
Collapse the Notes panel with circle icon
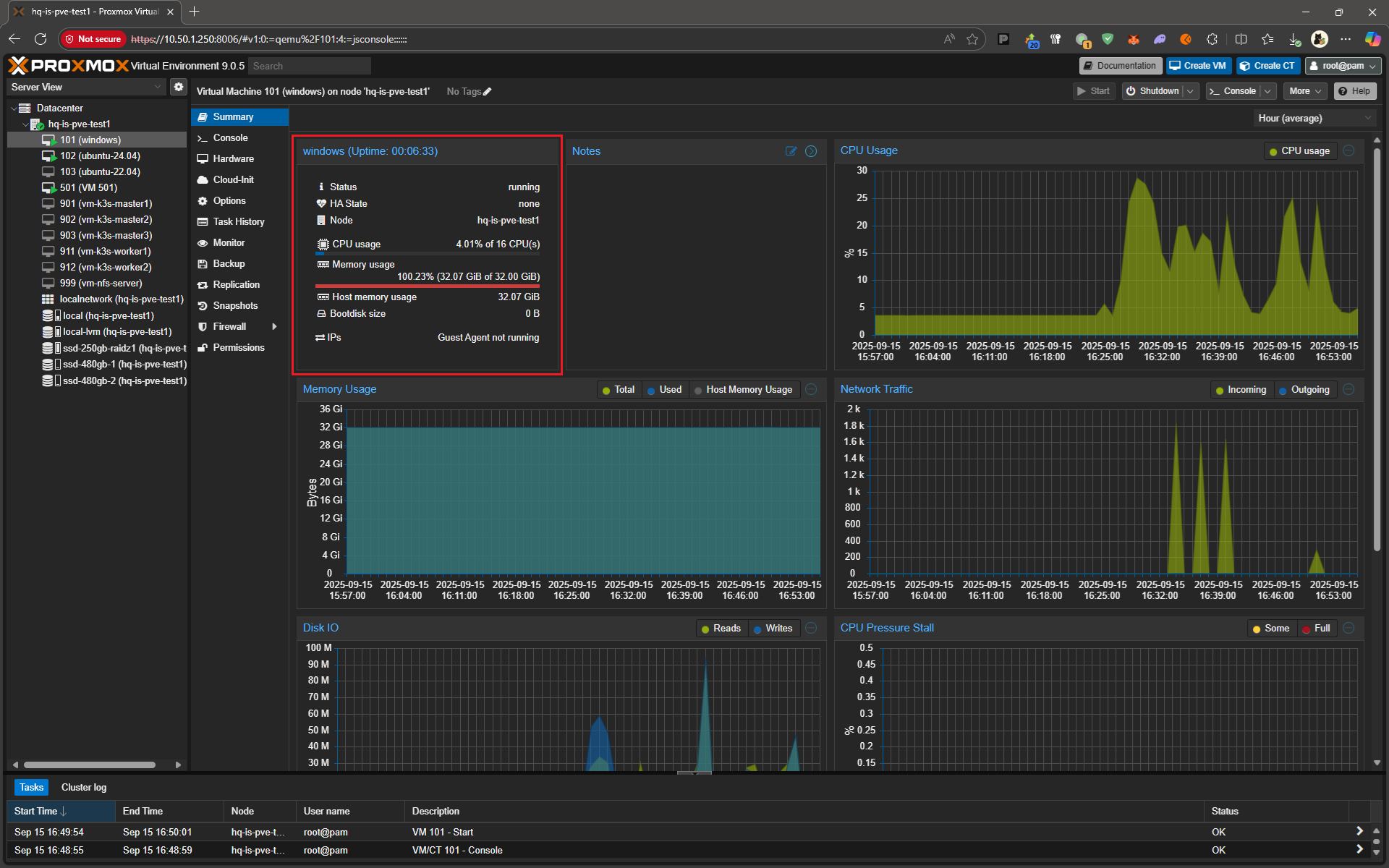pyautogui.click(x=811, y=151)
